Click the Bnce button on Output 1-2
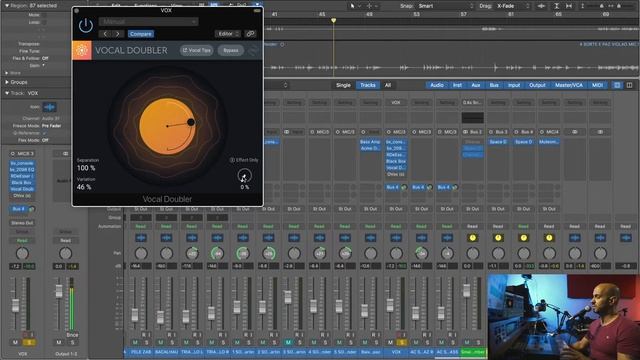The height and width of the screenshot is (360, 640). coord(72,335)
